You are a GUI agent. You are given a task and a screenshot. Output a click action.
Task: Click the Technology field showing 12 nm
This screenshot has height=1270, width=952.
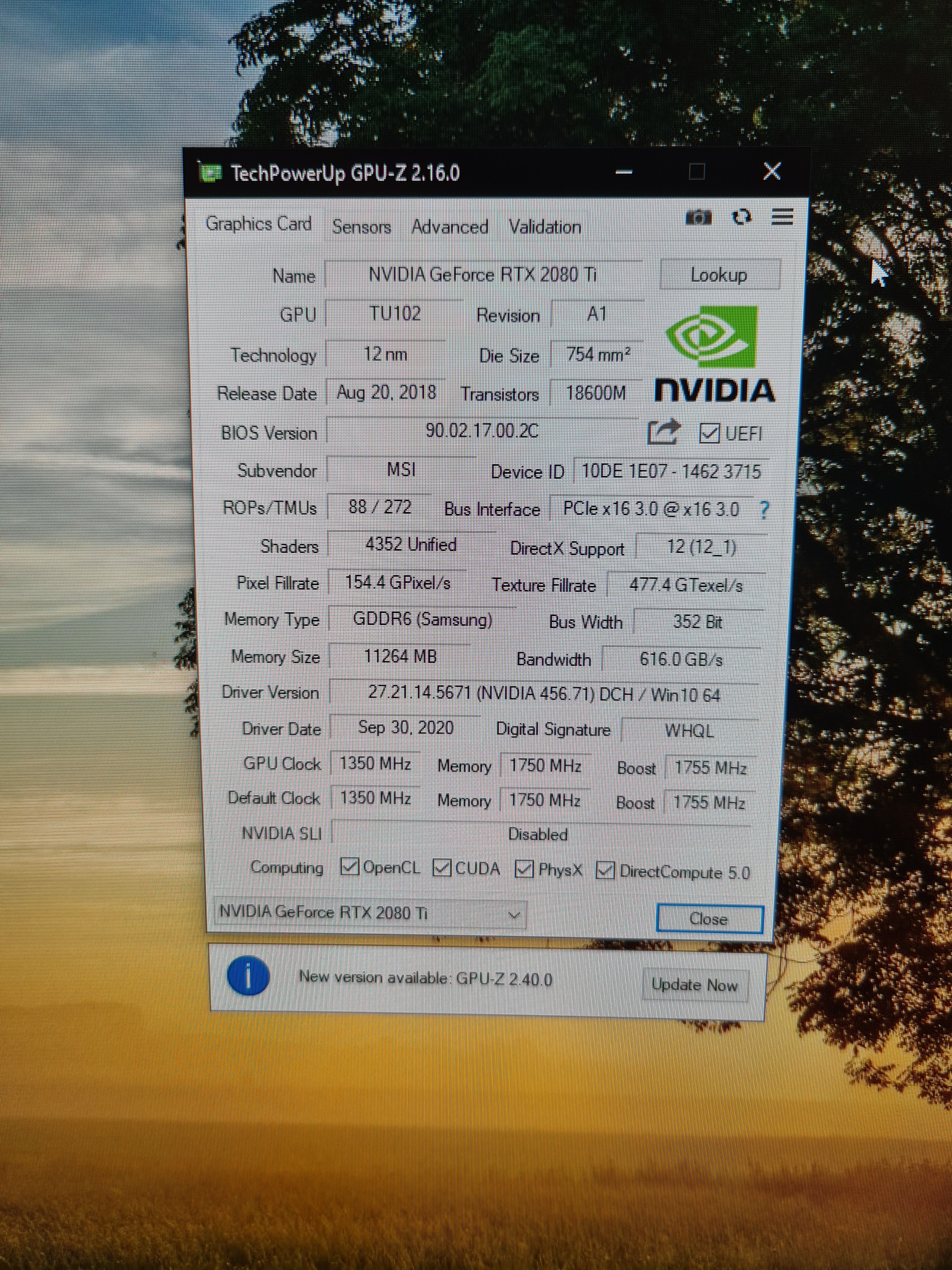(x=386, y=354)
